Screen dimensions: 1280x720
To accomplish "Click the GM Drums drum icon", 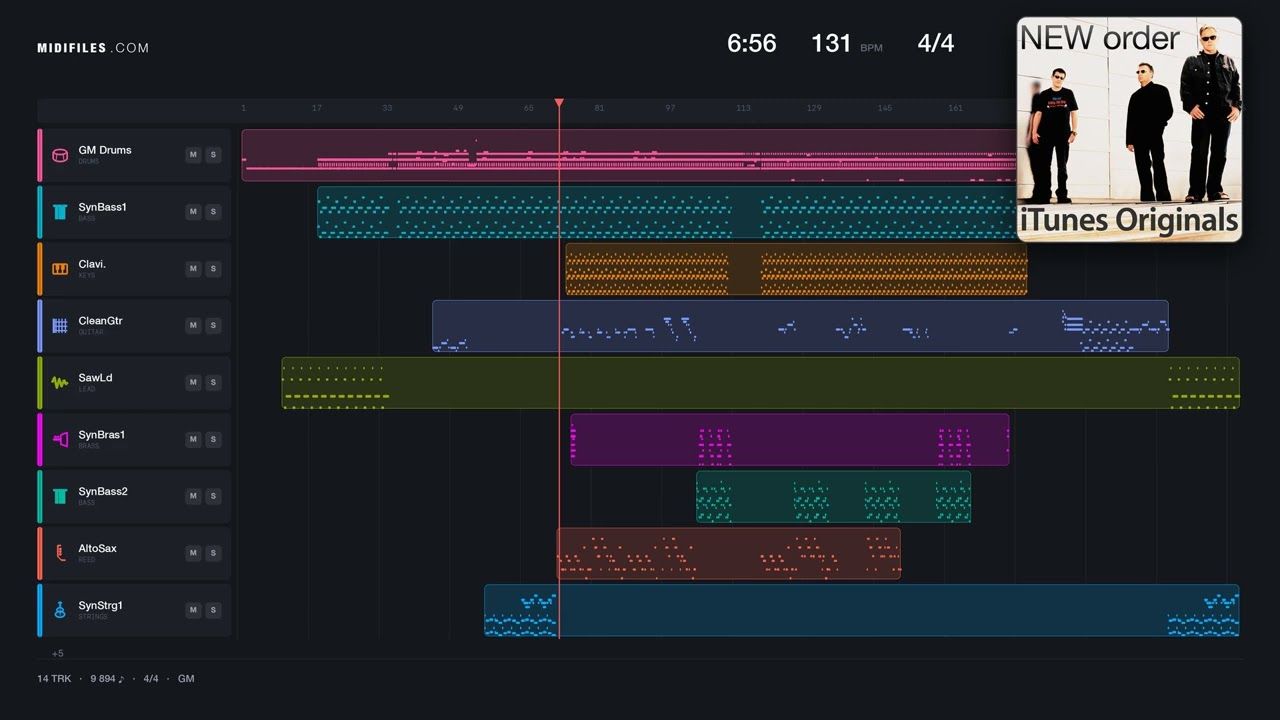I will point(60,155).
